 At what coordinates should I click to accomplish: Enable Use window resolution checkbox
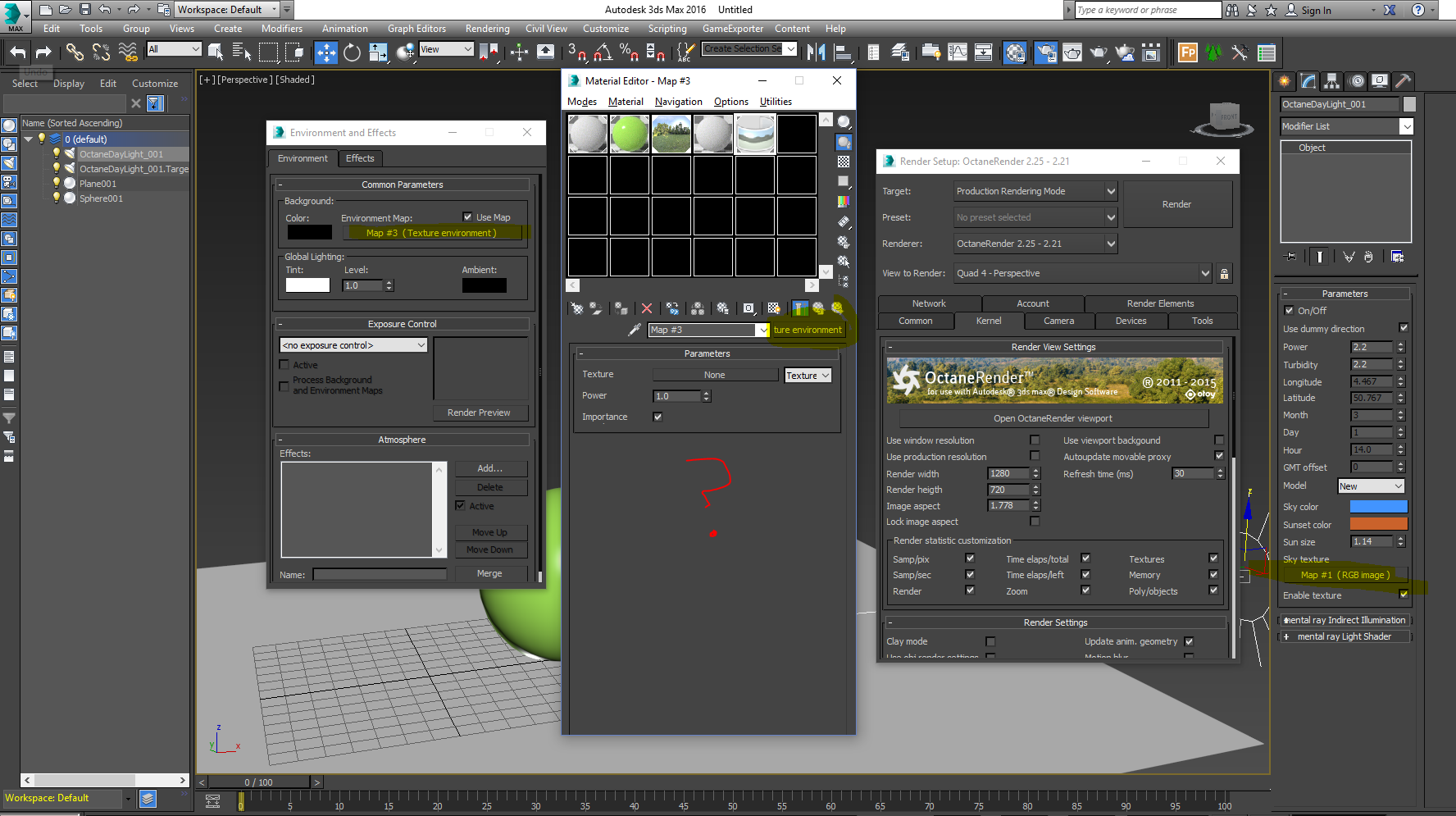(1035, 440)
